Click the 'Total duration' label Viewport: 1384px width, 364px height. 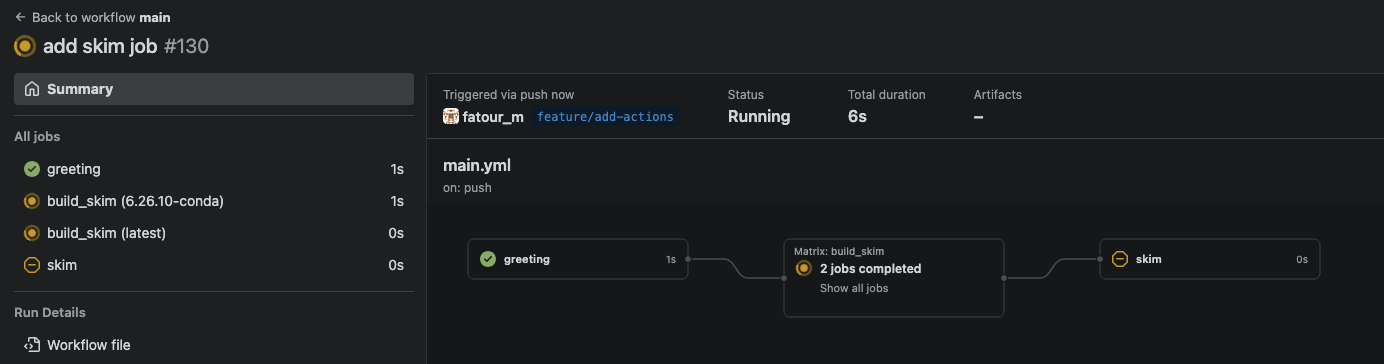click(x=887, y=95)
